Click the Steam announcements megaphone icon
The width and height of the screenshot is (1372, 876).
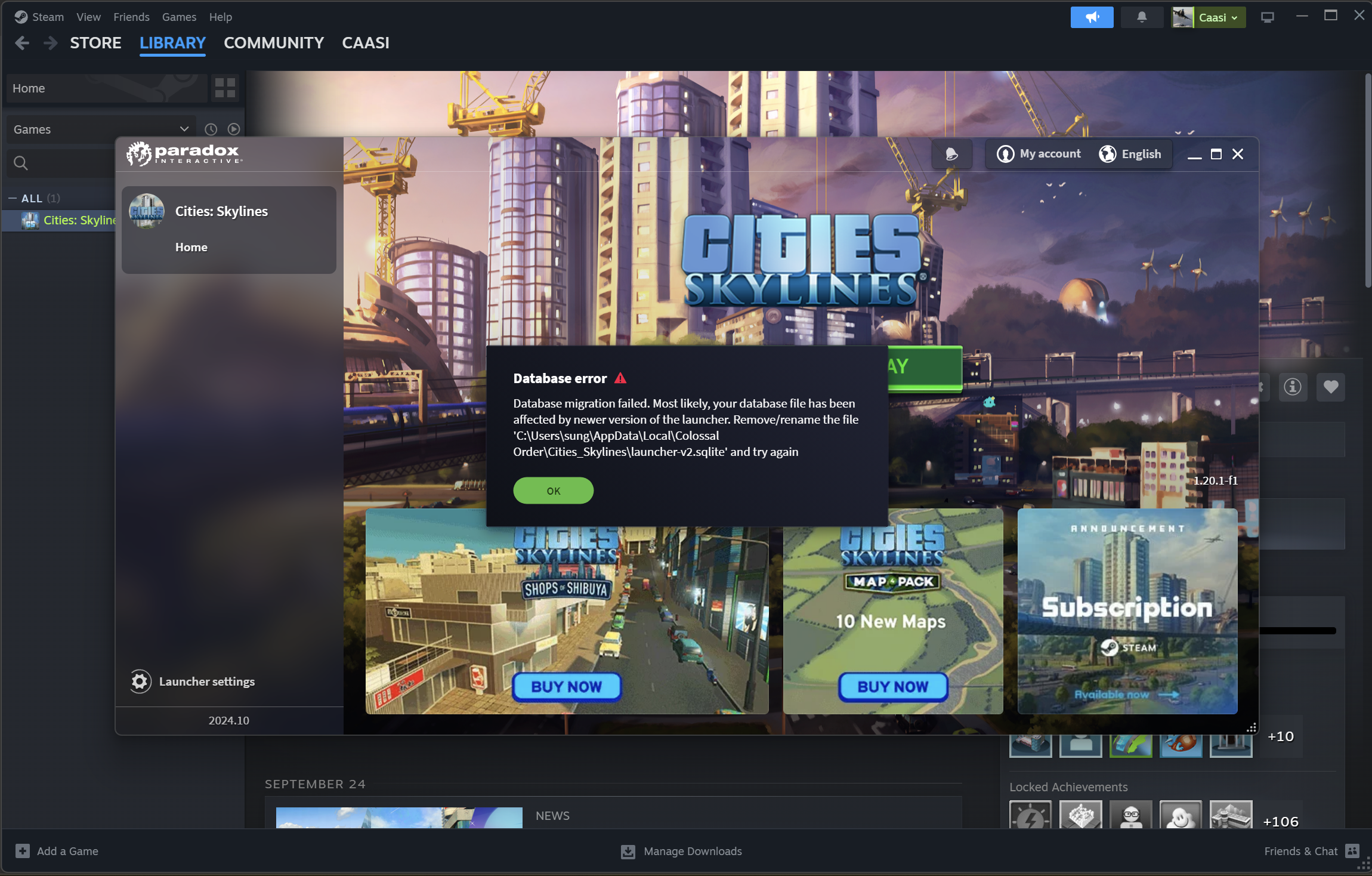(x=1092, y=17)
